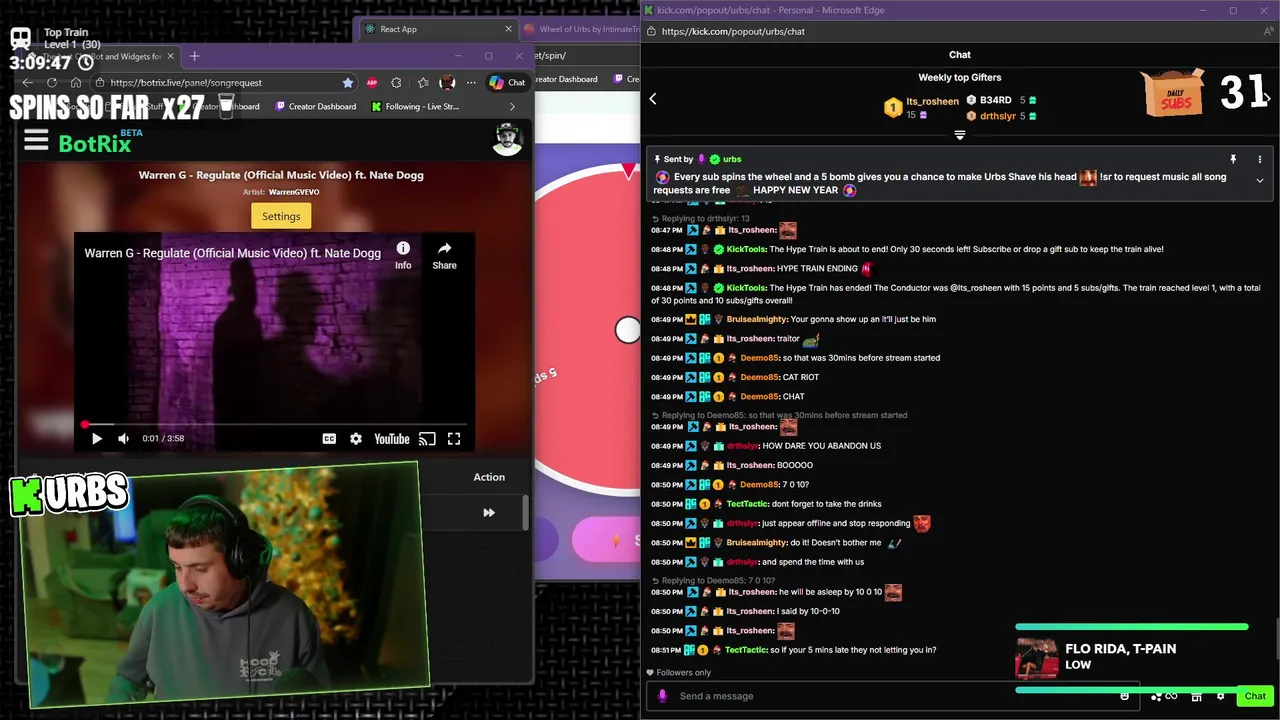The width and height of the screenshot is (1280, 720).
Task: Open the browser profile avatar in toolbar
Action: (447, 83)
